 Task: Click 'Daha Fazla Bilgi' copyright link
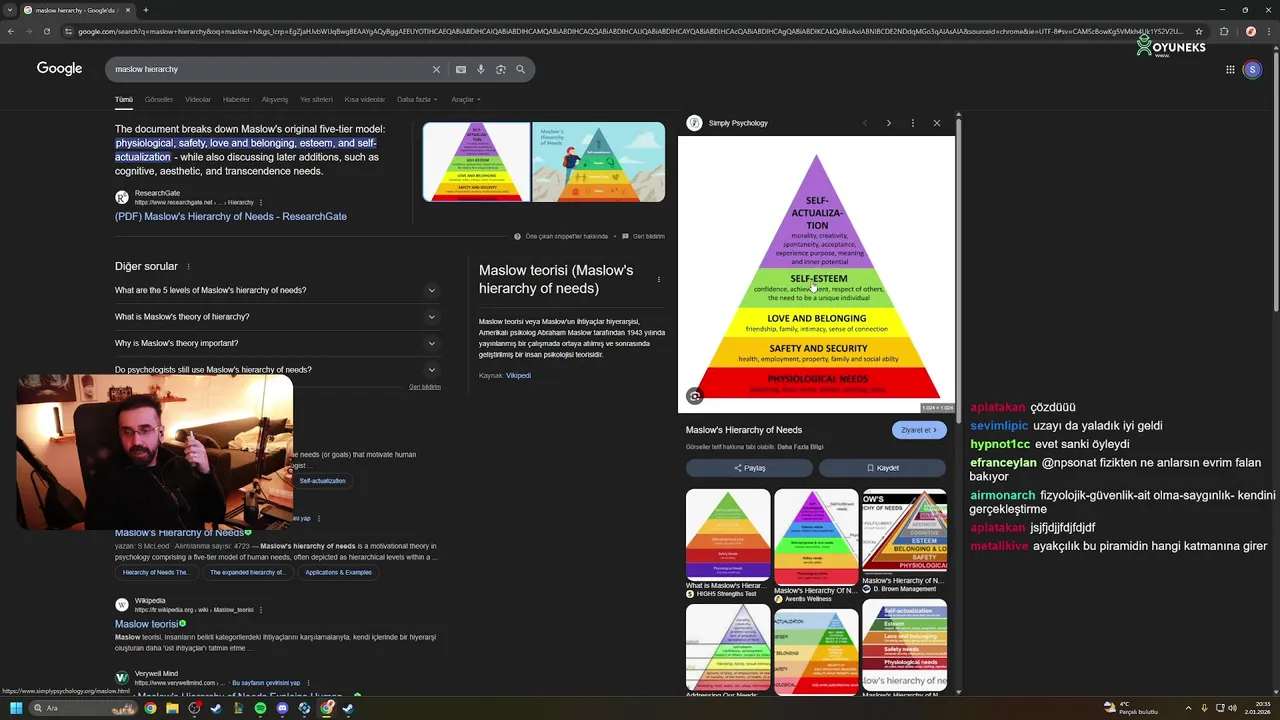[800, 447]
